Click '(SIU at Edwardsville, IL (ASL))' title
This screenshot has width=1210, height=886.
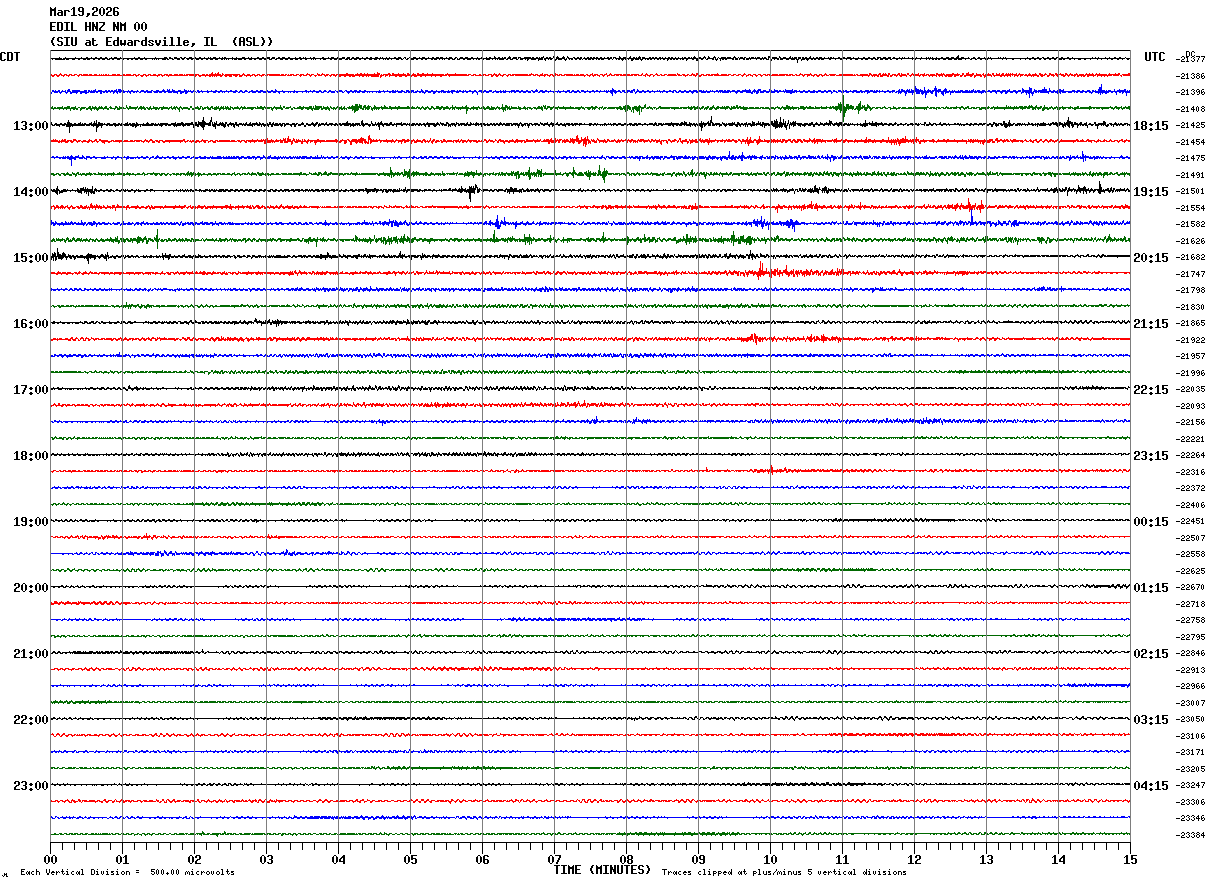click(x=161, y=42)
